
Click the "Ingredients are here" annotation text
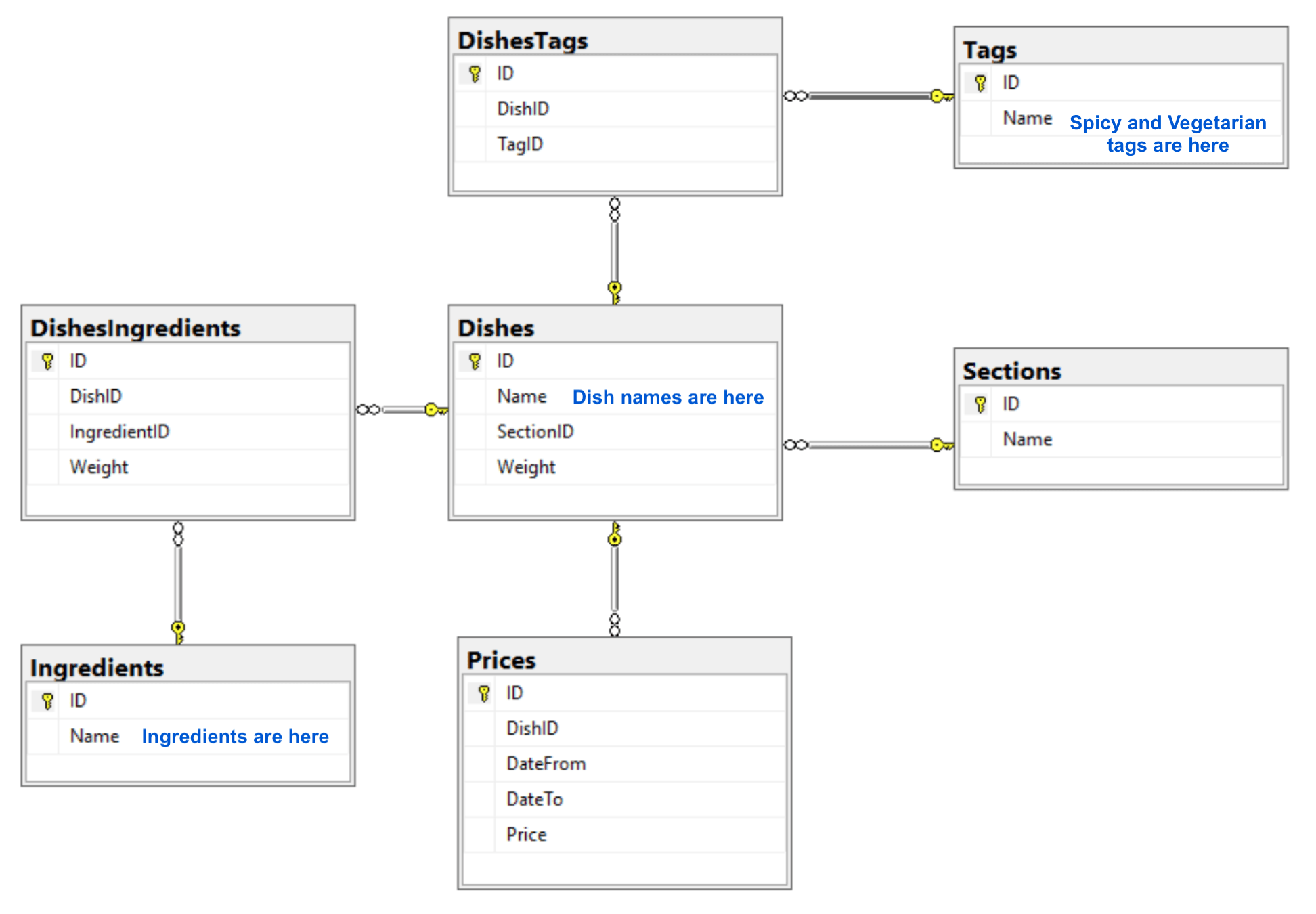235,737
